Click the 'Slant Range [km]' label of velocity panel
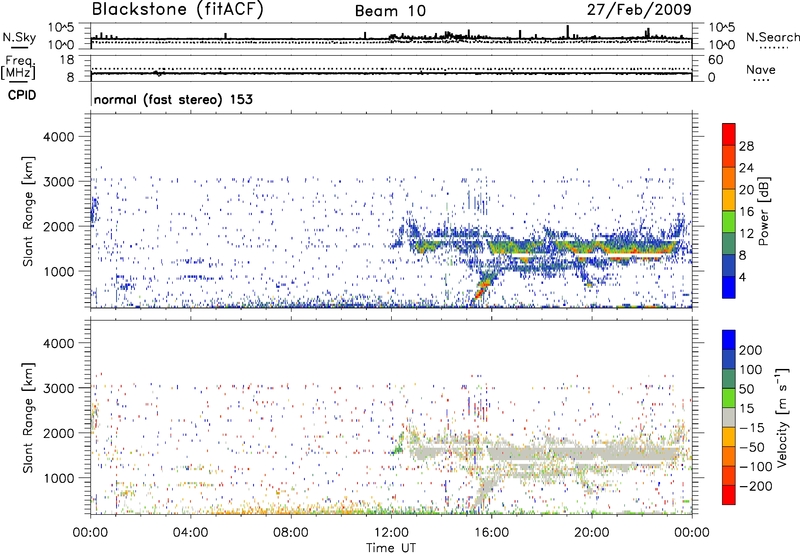Screen dimensions: 800x554 (28, 418)
